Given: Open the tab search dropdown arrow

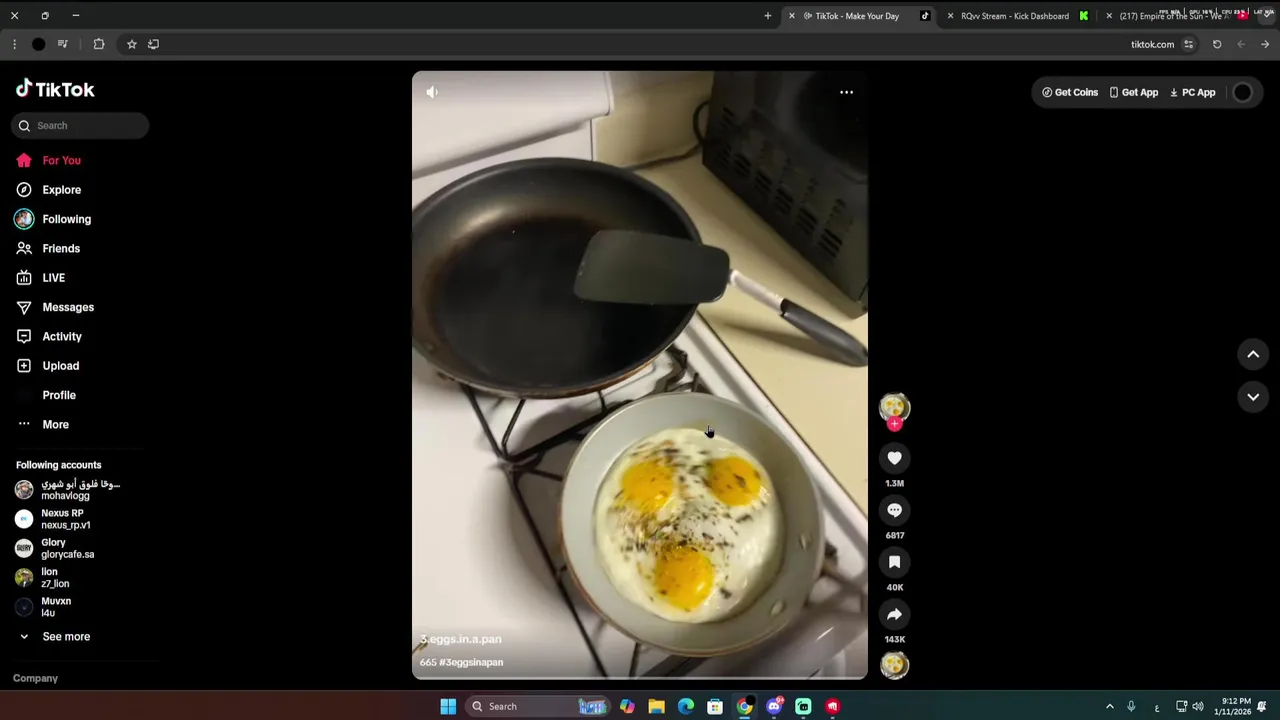Looking at the screenshot, I should (1267, 15).
